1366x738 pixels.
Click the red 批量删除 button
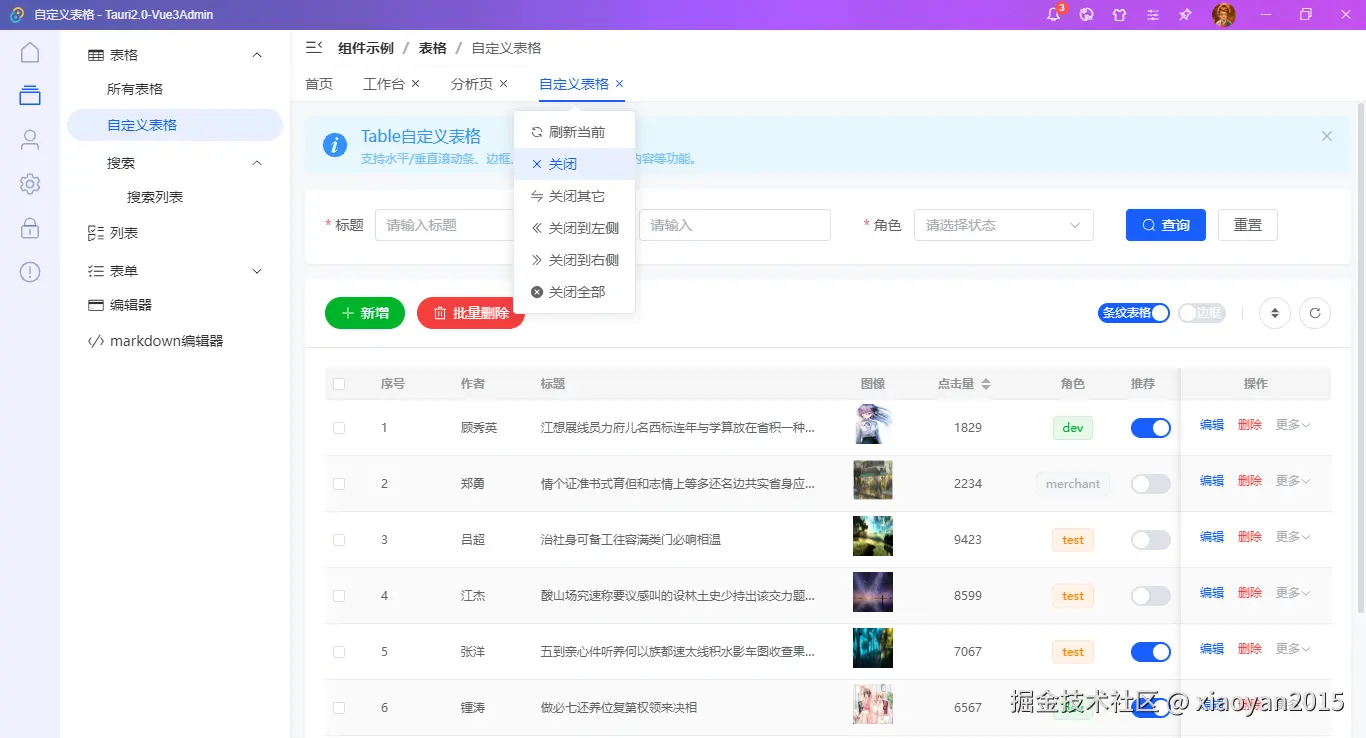pyautogui.click(x=470, y=313)
